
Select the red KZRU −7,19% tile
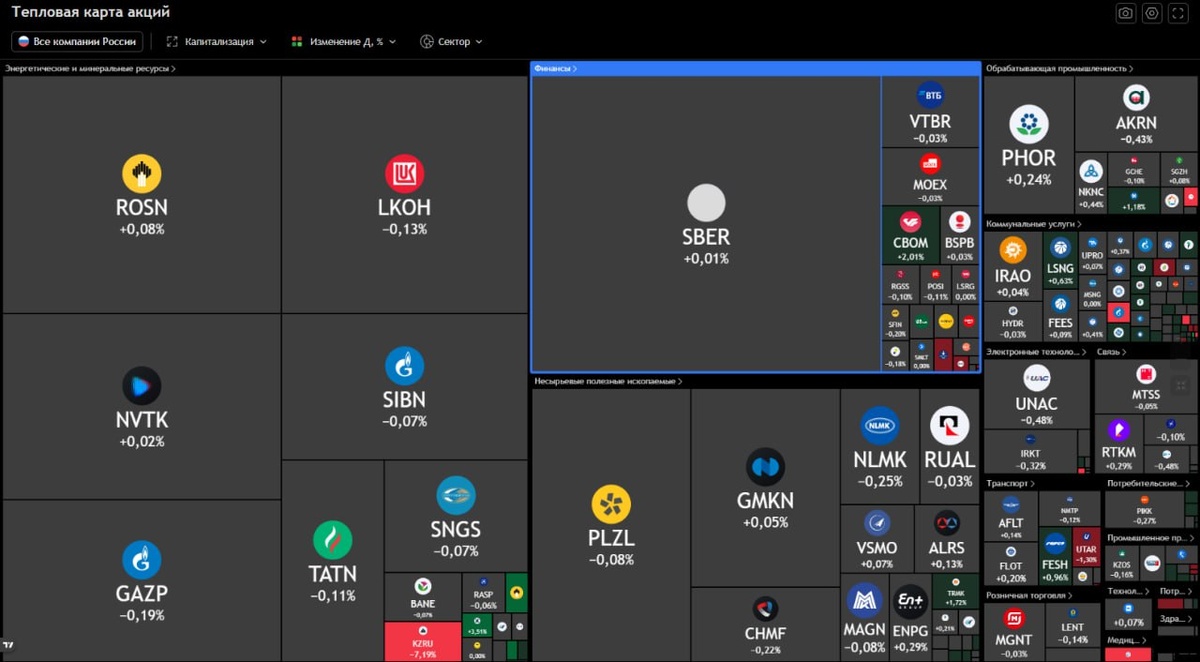422,641
